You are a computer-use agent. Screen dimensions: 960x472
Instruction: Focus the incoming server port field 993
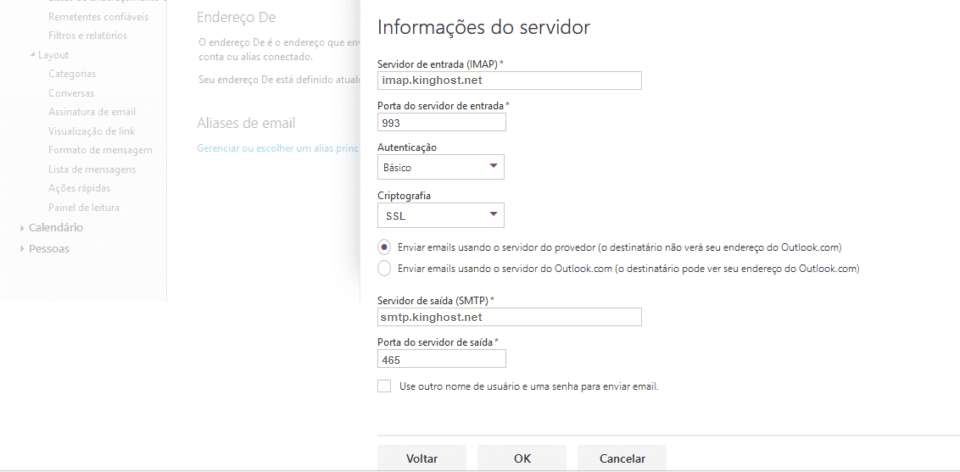tap(441, 122)
